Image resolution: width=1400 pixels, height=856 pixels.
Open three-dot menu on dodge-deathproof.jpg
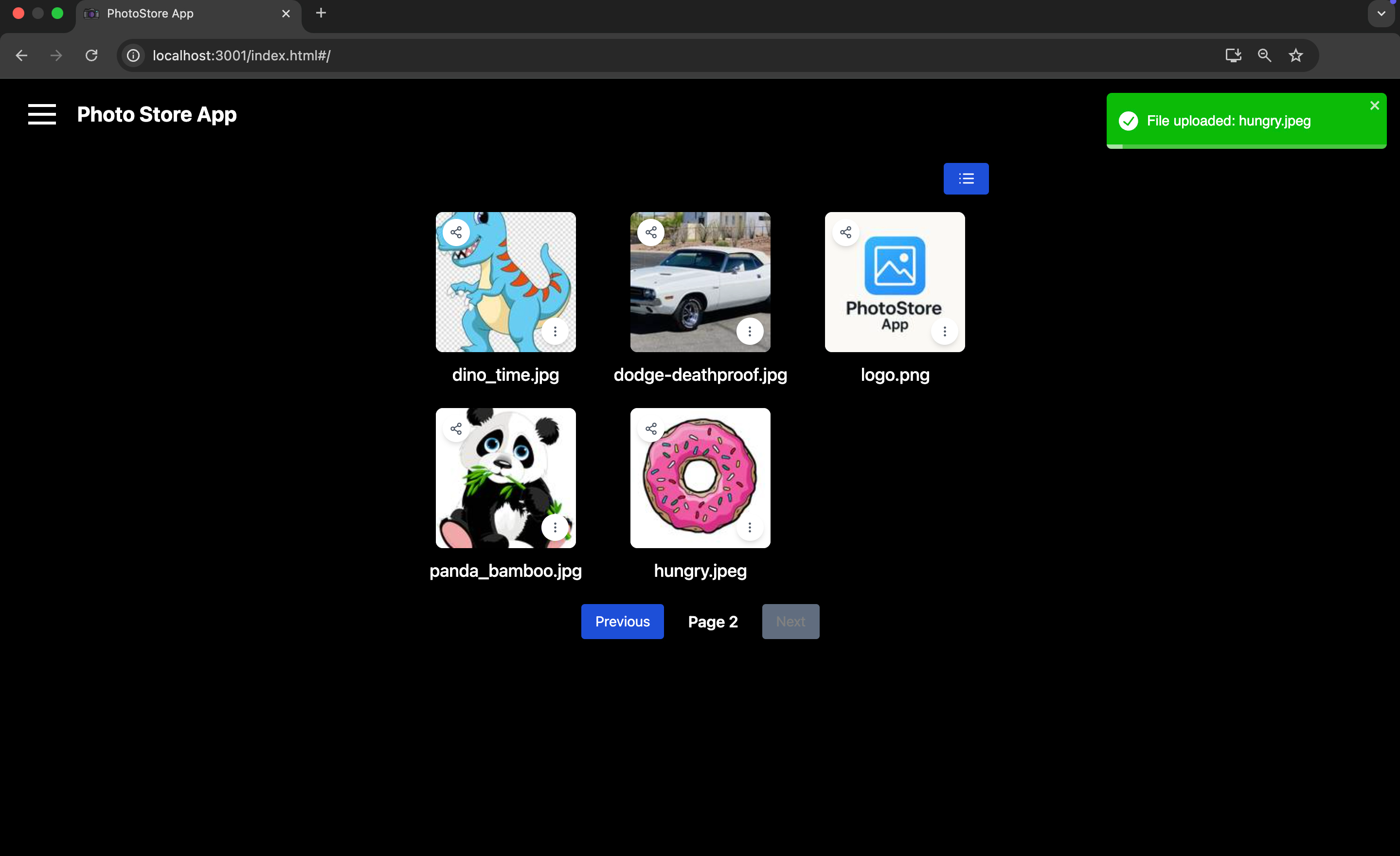click(750, 331)
